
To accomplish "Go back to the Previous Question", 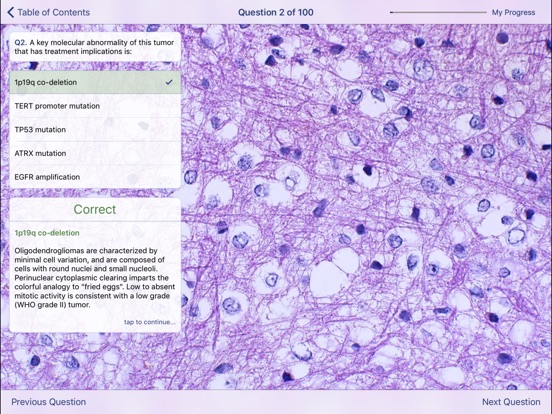I will (x=49, y=402).
